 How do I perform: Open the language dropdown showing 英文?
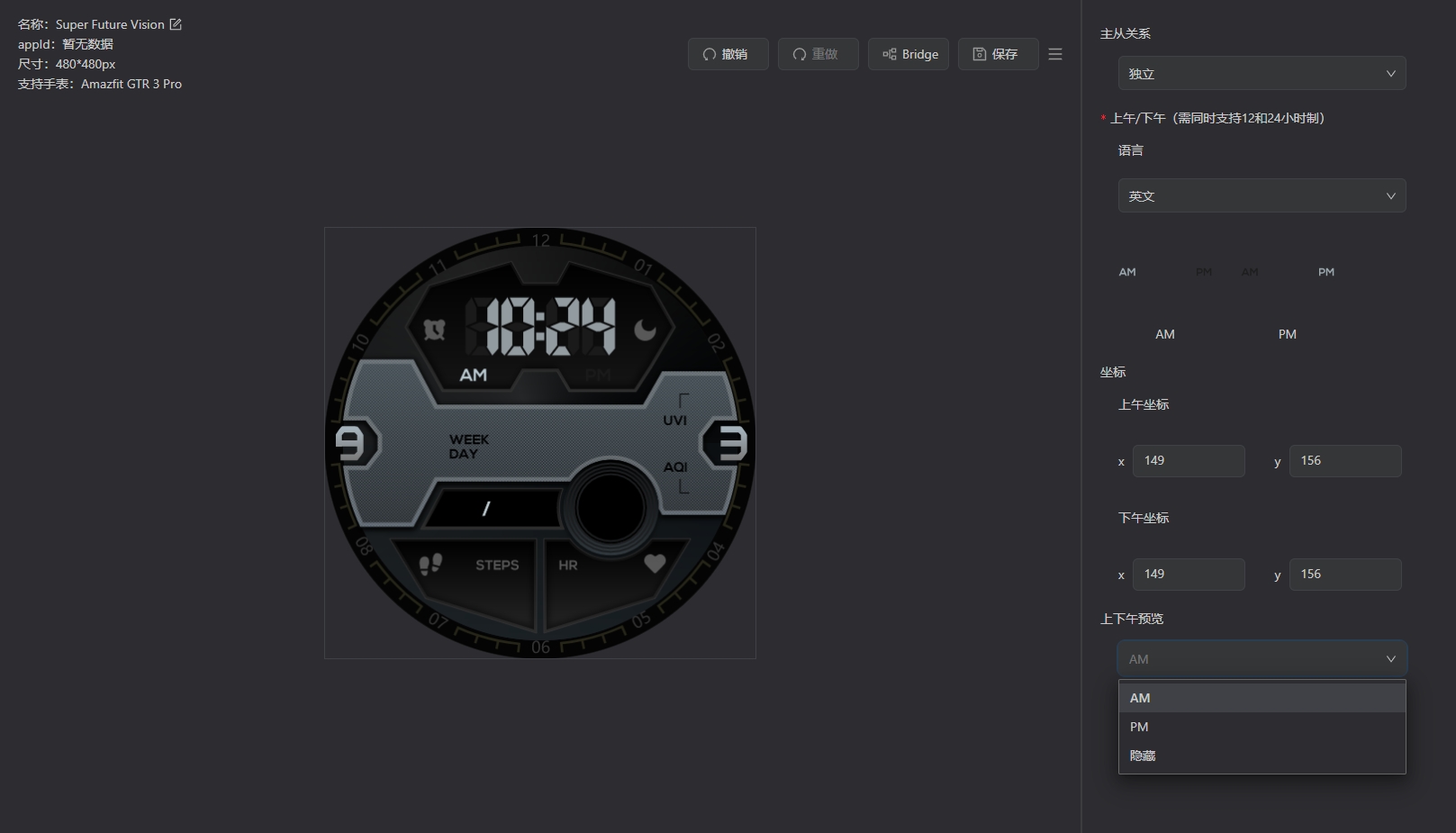[x=1262, y=196]
